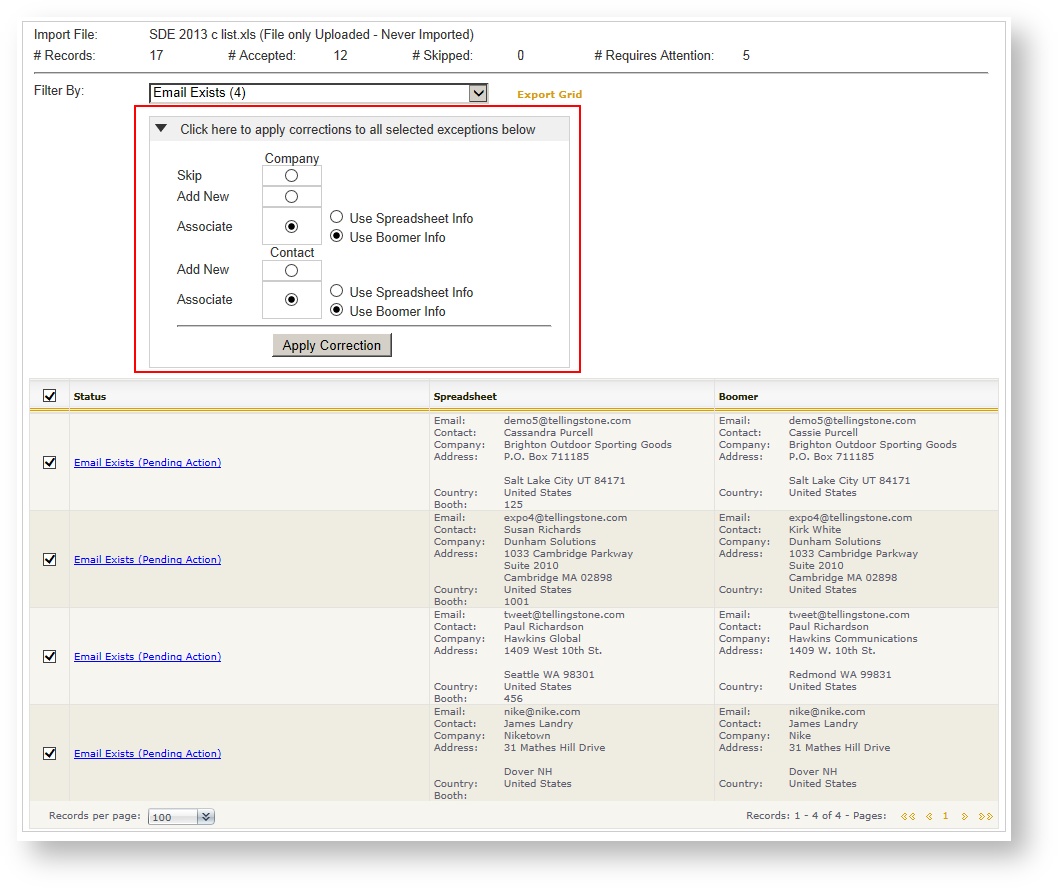The width and height of the screenshot is (1059, 889).
Task: Select the Contact Add New radio button
Action: (291, 271)
